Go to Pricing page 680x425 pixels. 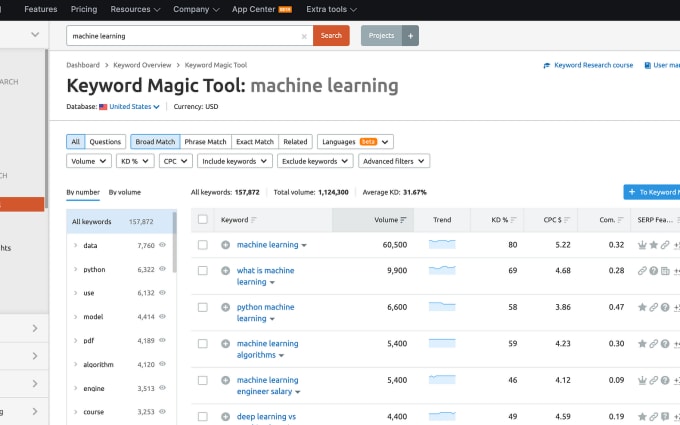point(84,10)
